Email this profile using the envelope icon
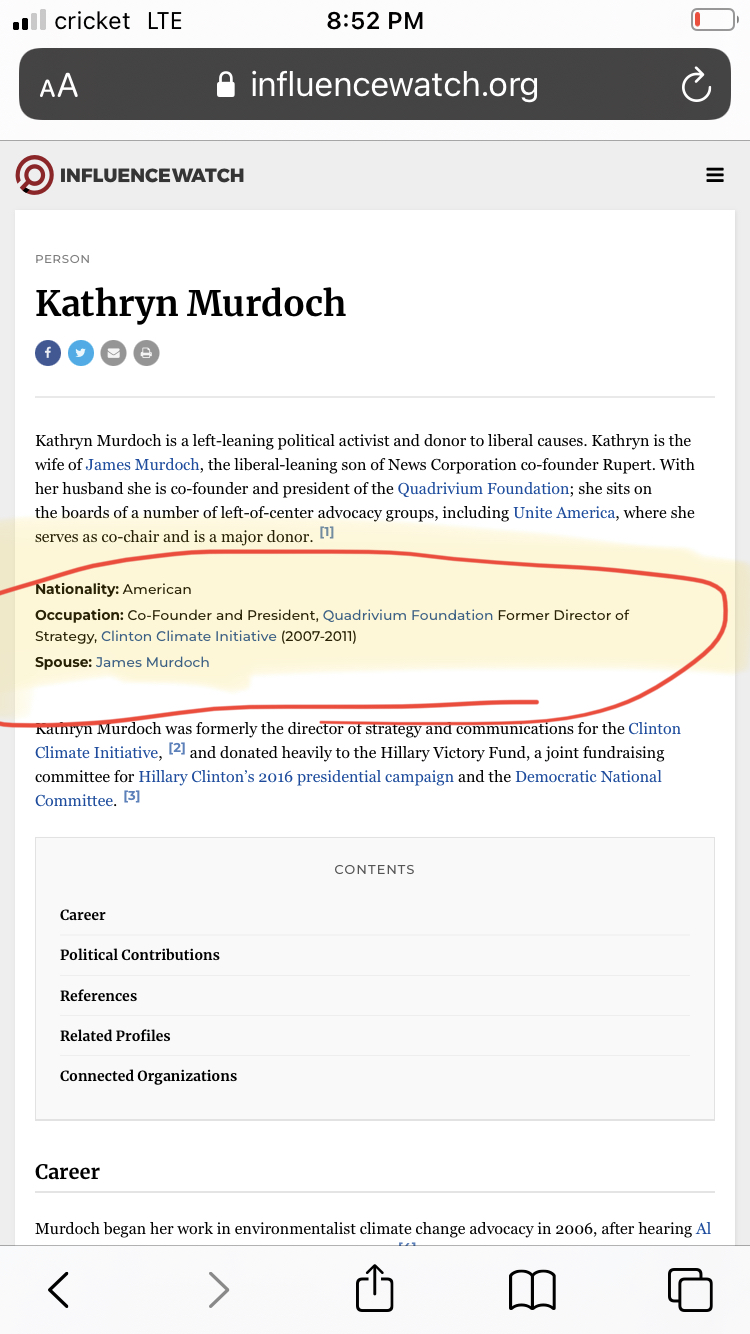750x1334 pixels. pyautogui.click(x=114, y=353)
